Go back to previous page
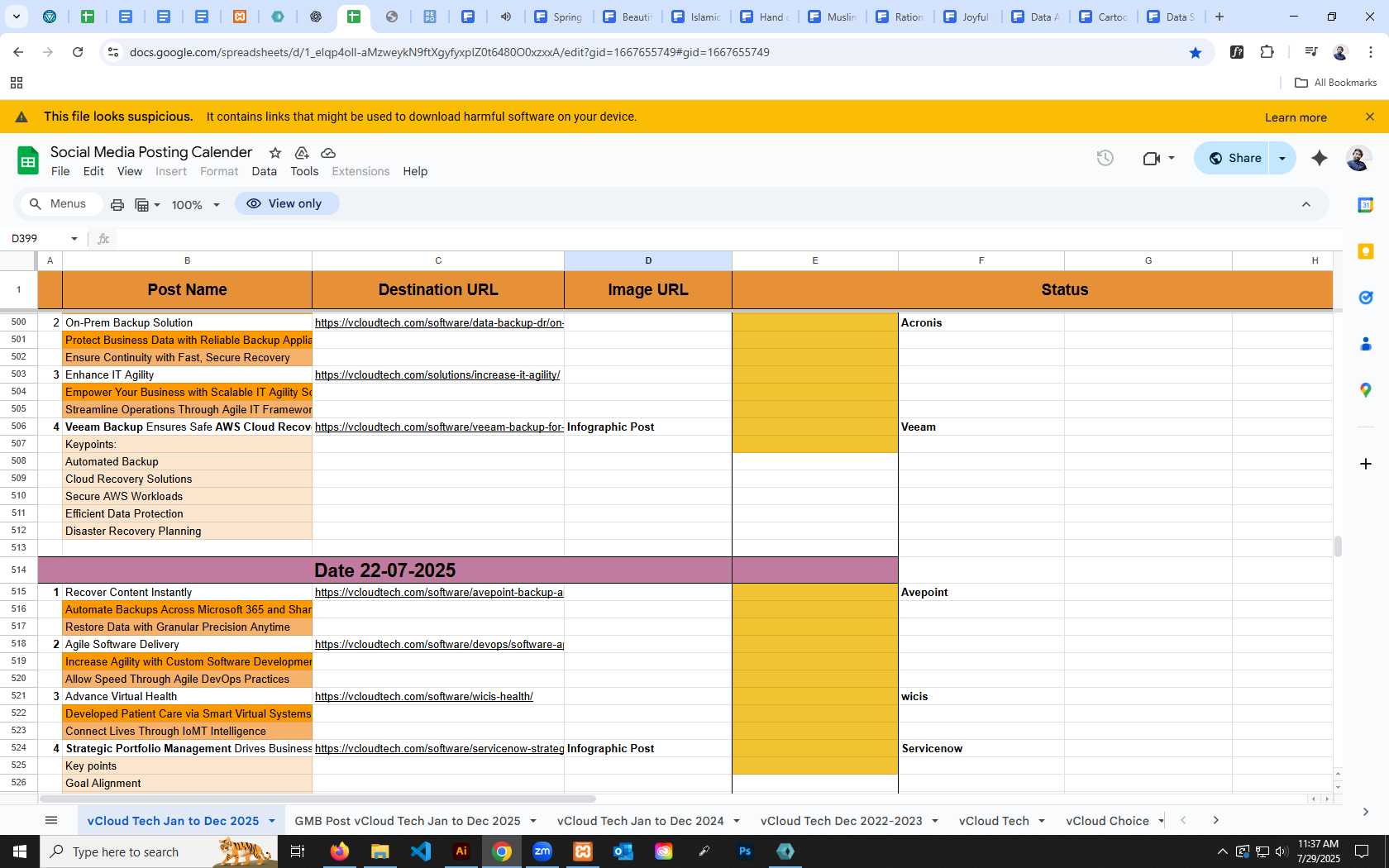Image resolution: width=1389 pixels, height=868 pixels. pyautogui.click(x=18, y=52)
